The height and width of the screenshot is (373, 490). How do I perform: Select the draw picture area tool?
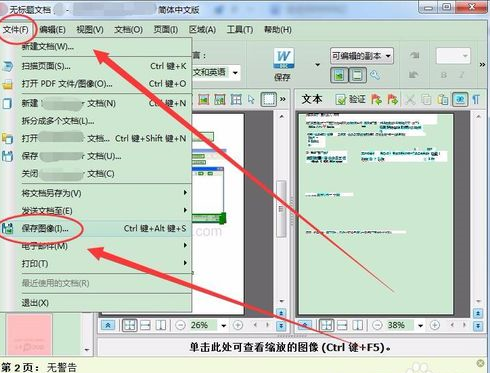[x=204, y=99]
